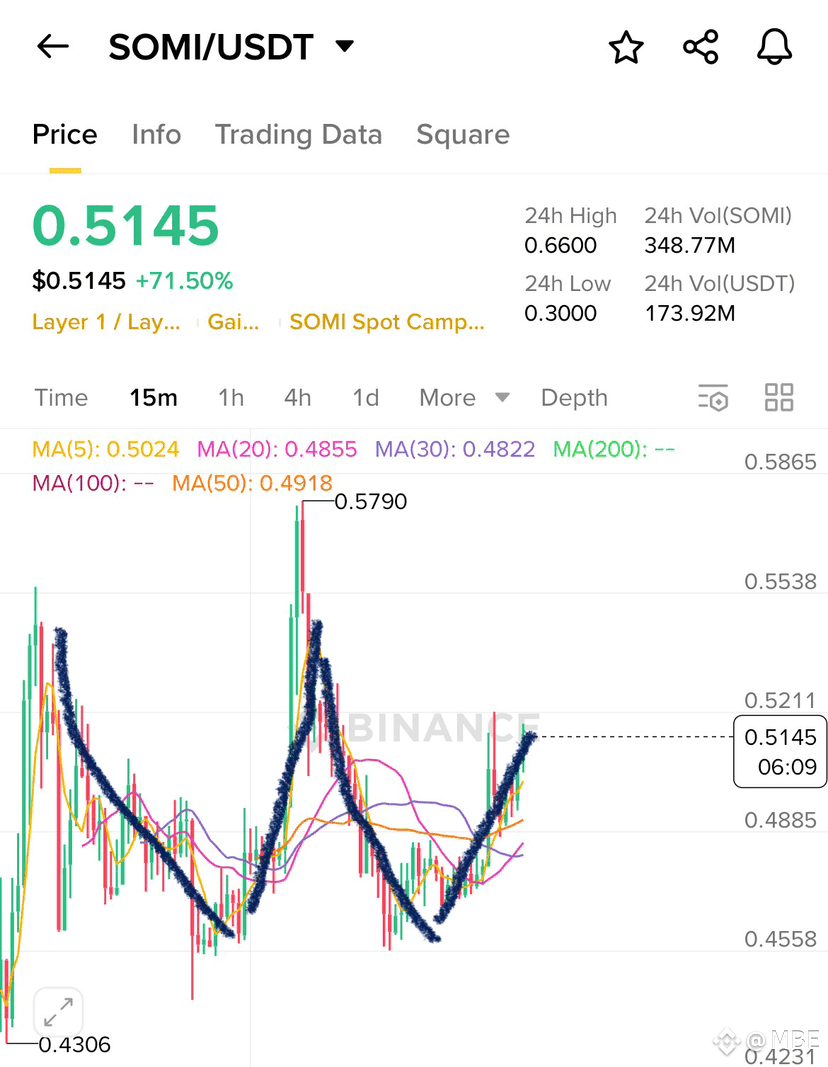Screen dimensions: 828x1067
Task: Tap the 24h Vol(SOMI) value 348.77M
Action: (x=690, y=245)
